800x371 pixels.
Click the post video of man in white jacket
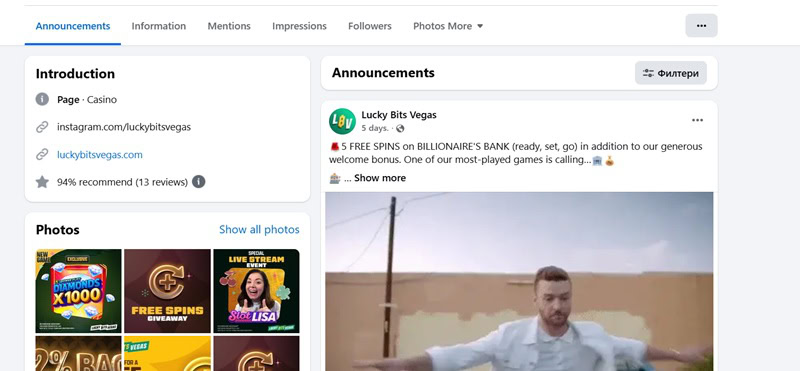point(519,281)
